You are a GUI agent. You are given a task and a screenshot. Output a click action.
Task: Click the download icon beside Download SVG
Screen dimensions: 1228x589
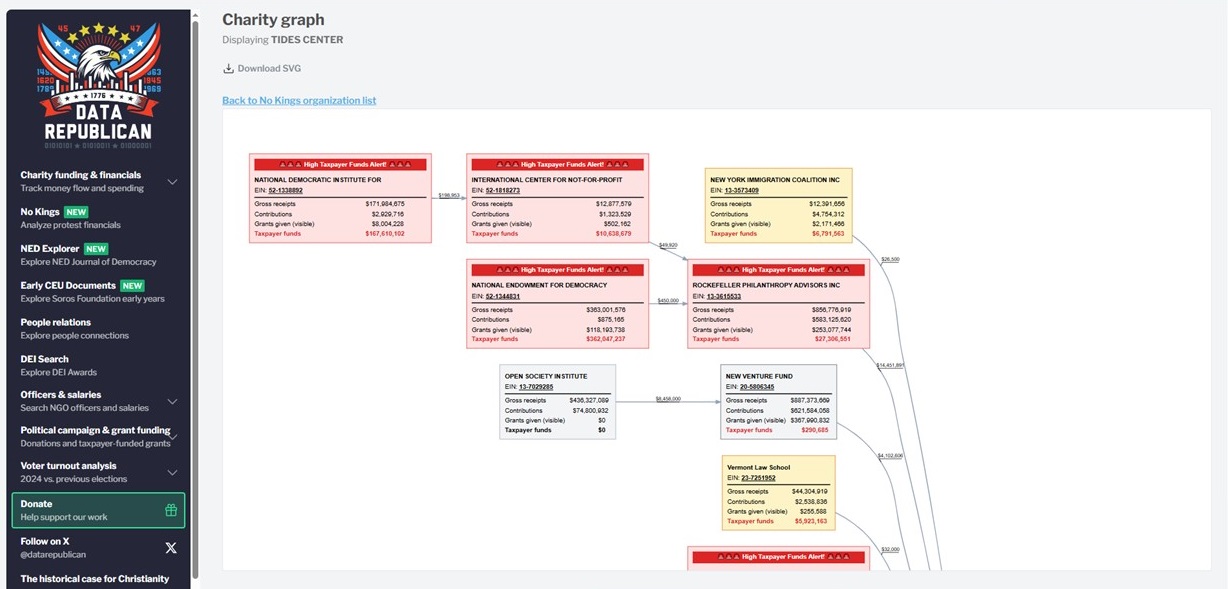[x=228, y=69]
